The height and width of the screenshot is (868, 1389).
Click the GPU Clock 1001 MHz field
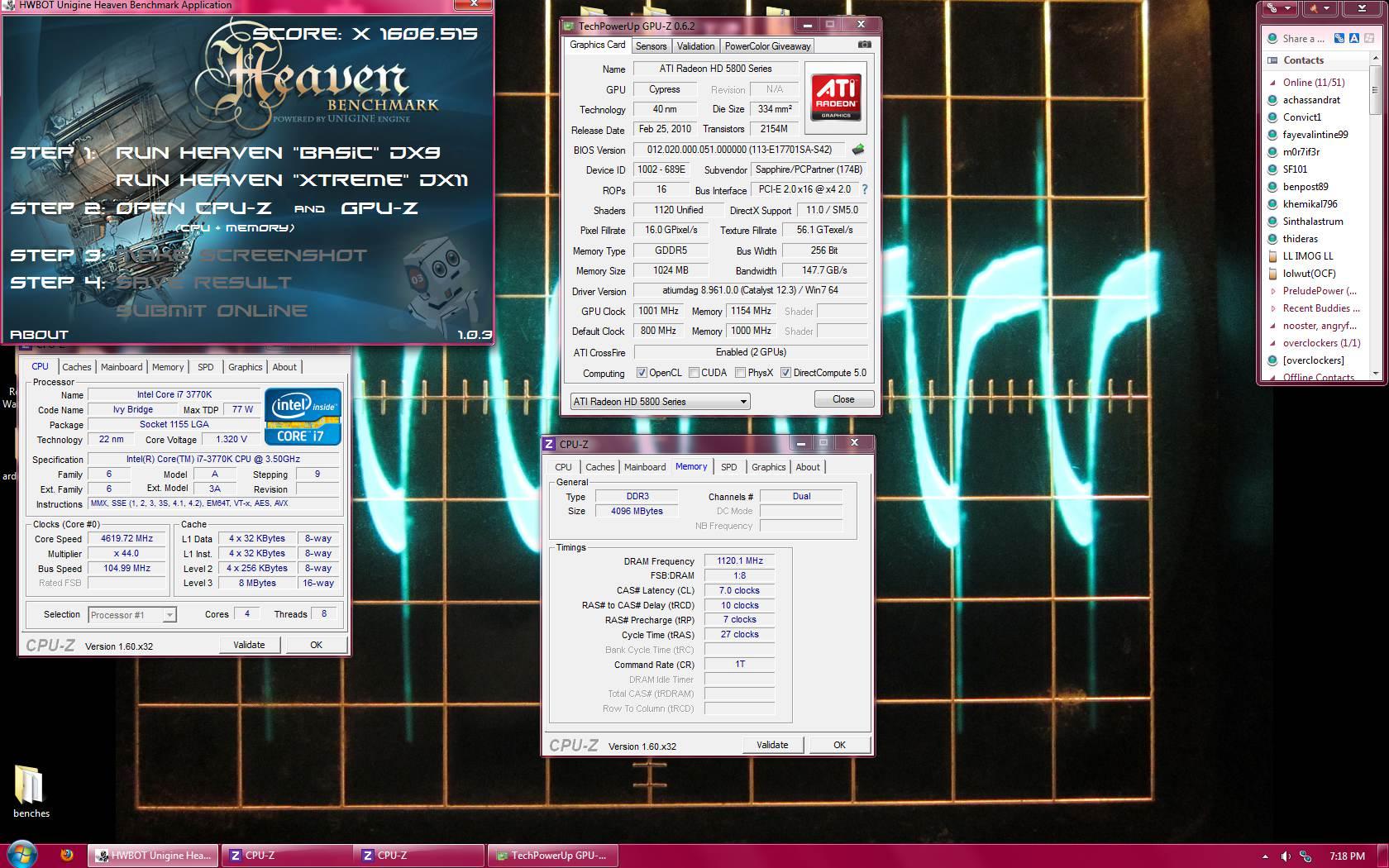pos(658,311)
